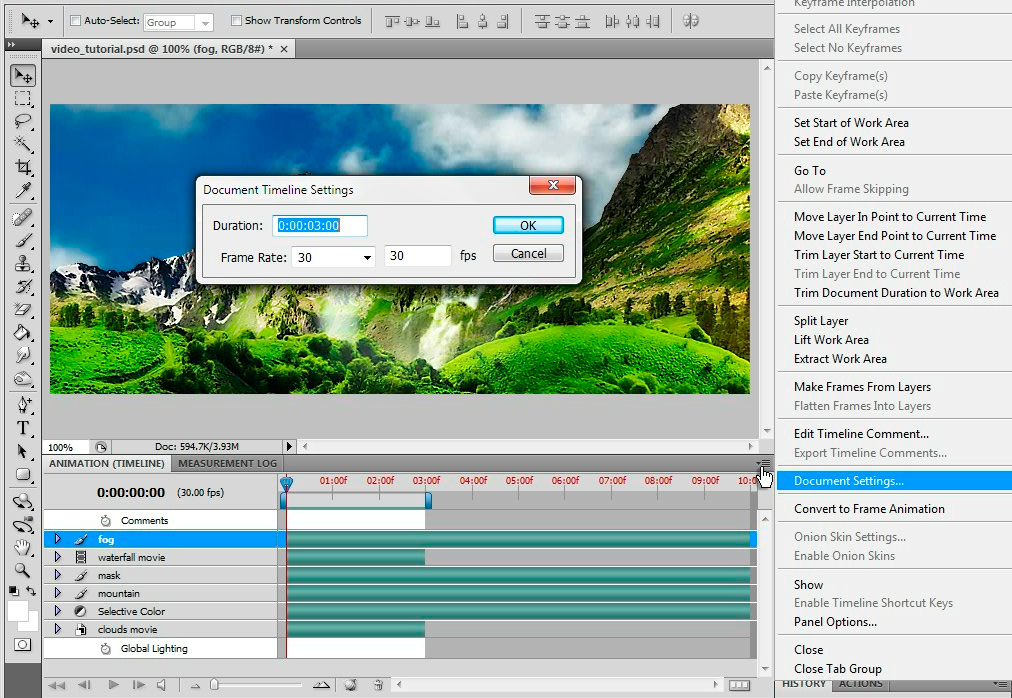Click the foreground color swatch
1012x698 pixels.
point(17,610)
